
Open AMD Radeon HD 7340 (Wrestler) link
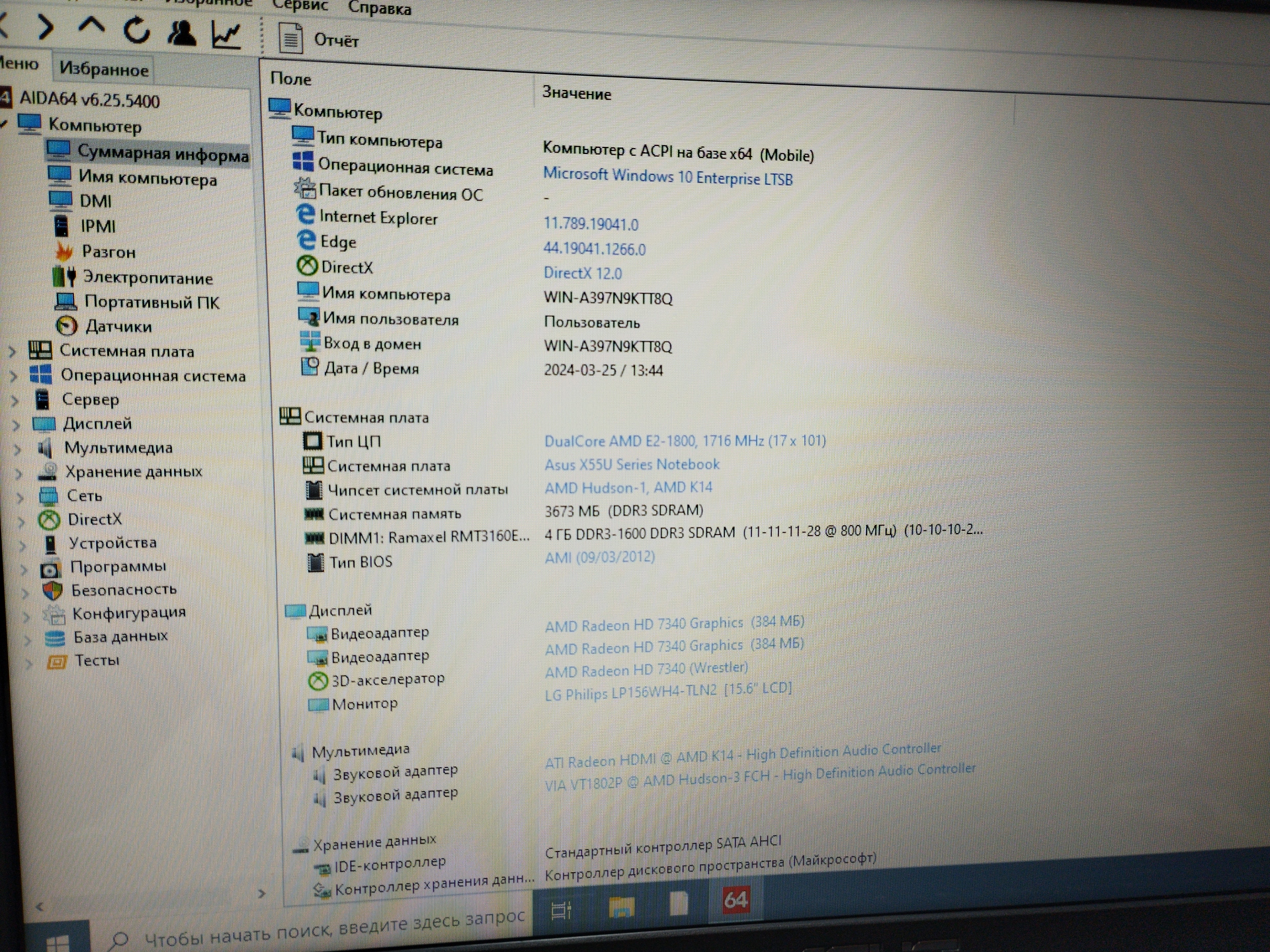(x=646, y=670)
